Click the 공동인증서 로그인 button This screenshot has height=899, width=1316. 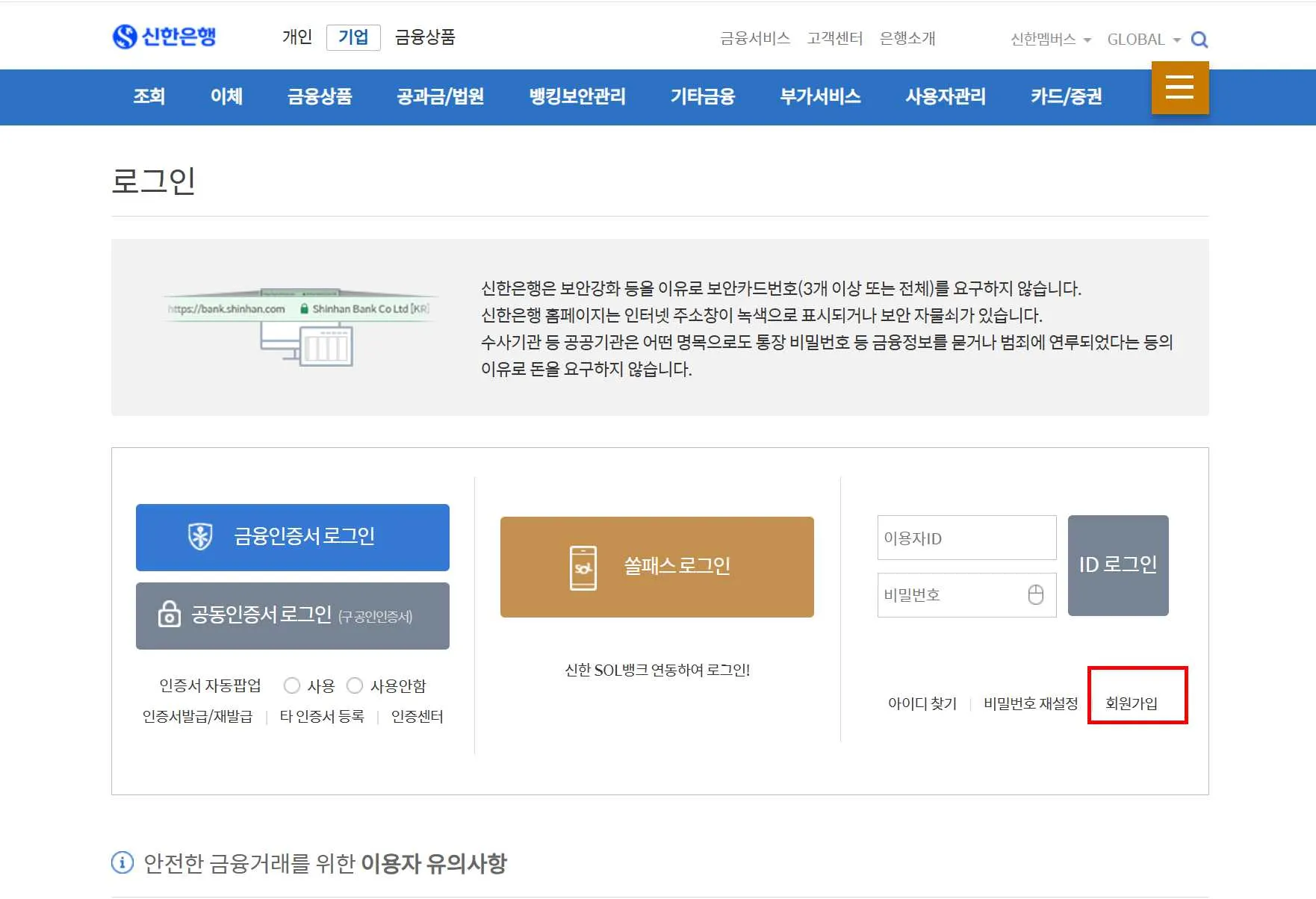pyautogui.click(x=293, y=616)
